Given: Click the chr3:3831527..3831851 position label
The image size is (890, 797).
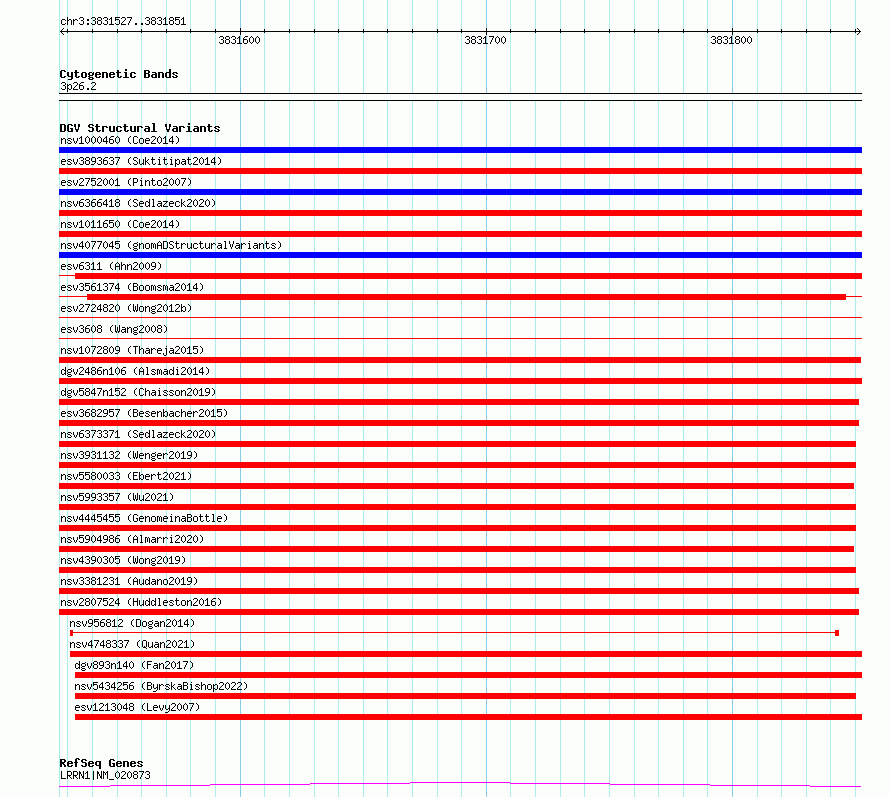Looking at the screenshot, I should [123, 22].
